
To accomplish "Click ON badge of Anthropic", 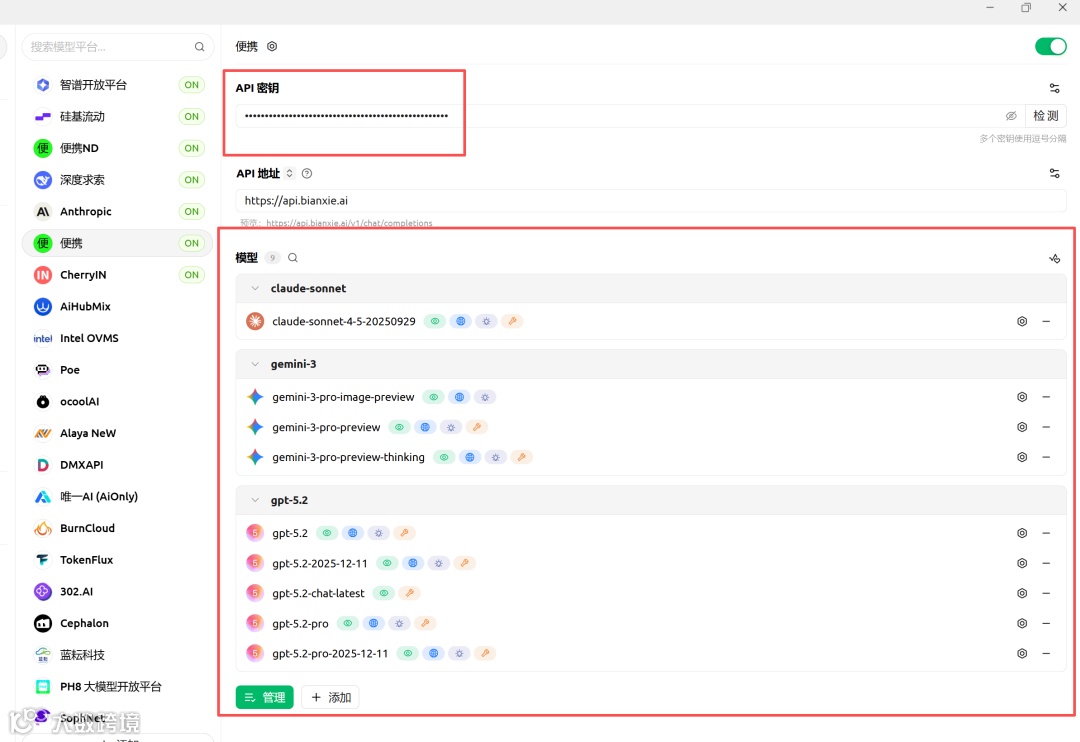I will point(191,212).
